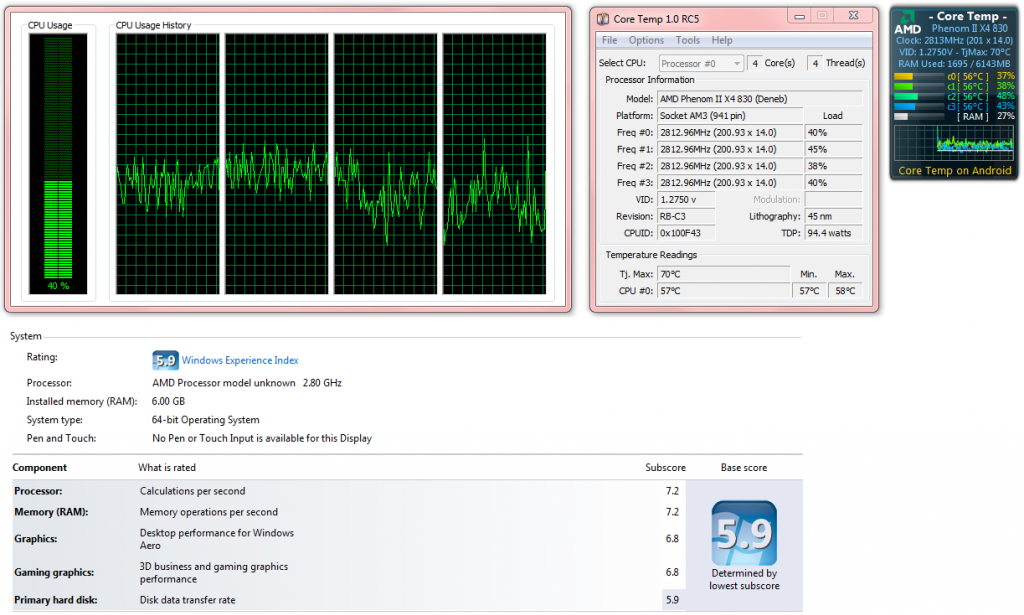Image resolution: width=1024 pixels, height=615 pixels.
Task: Click the CPU #0 temperature reading 57°C
Action: click(724, 291)
